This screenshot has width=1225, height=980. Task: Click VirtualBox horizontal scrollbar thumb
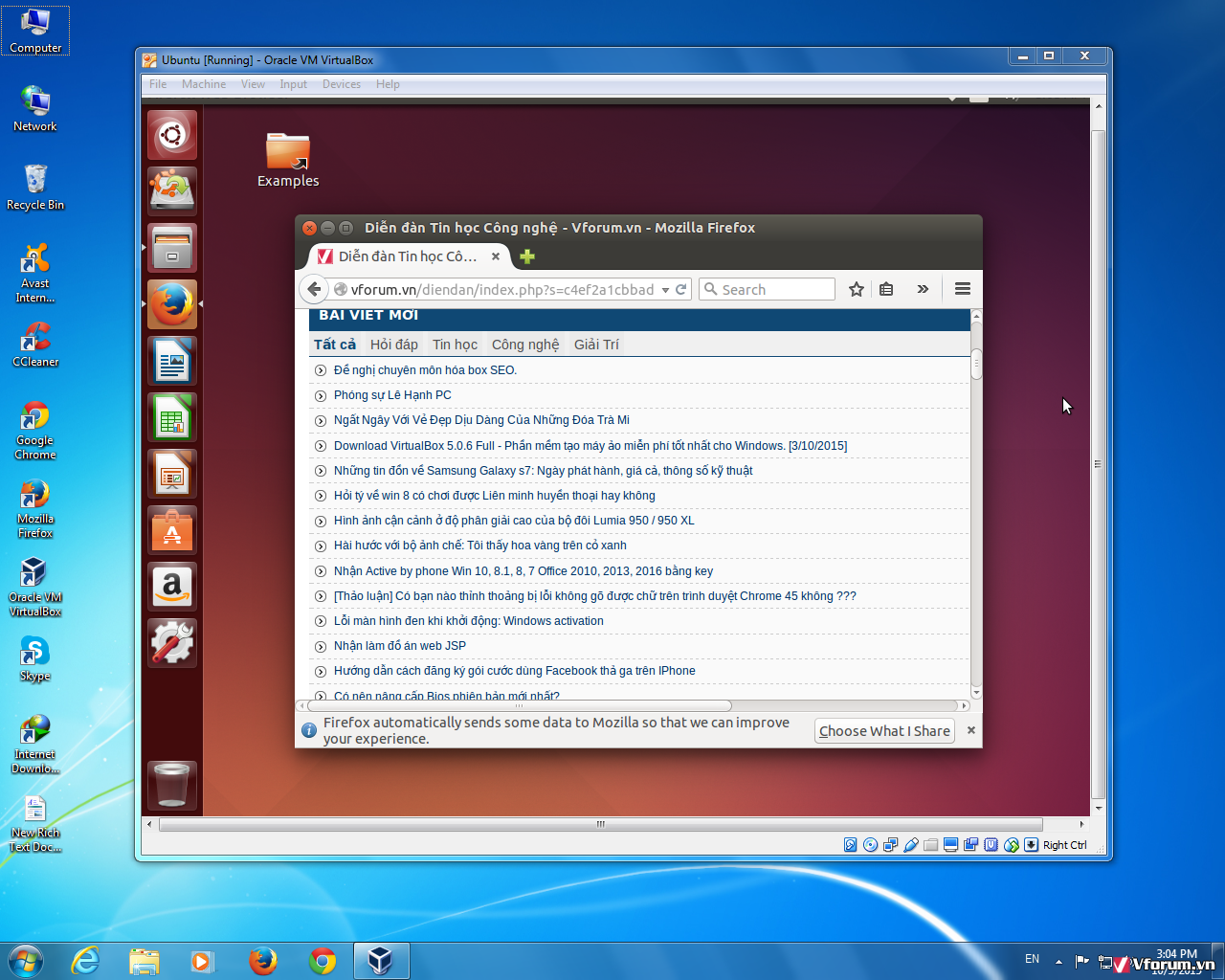(x=600, y=824)
